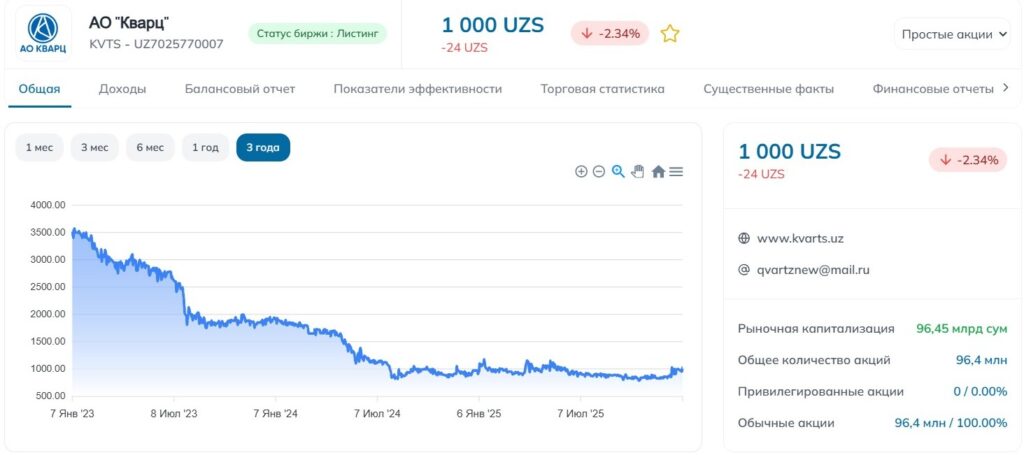The height and width of the screenshot is (455, 1024).
Task: Open the Доходы tab
Action: [122, 89]
